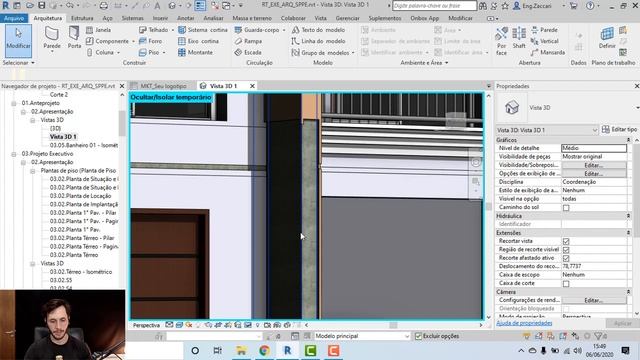The width and height of the screenshot is (640, 360).
Task: Select the Modificar tool
Action: (18, 40)
